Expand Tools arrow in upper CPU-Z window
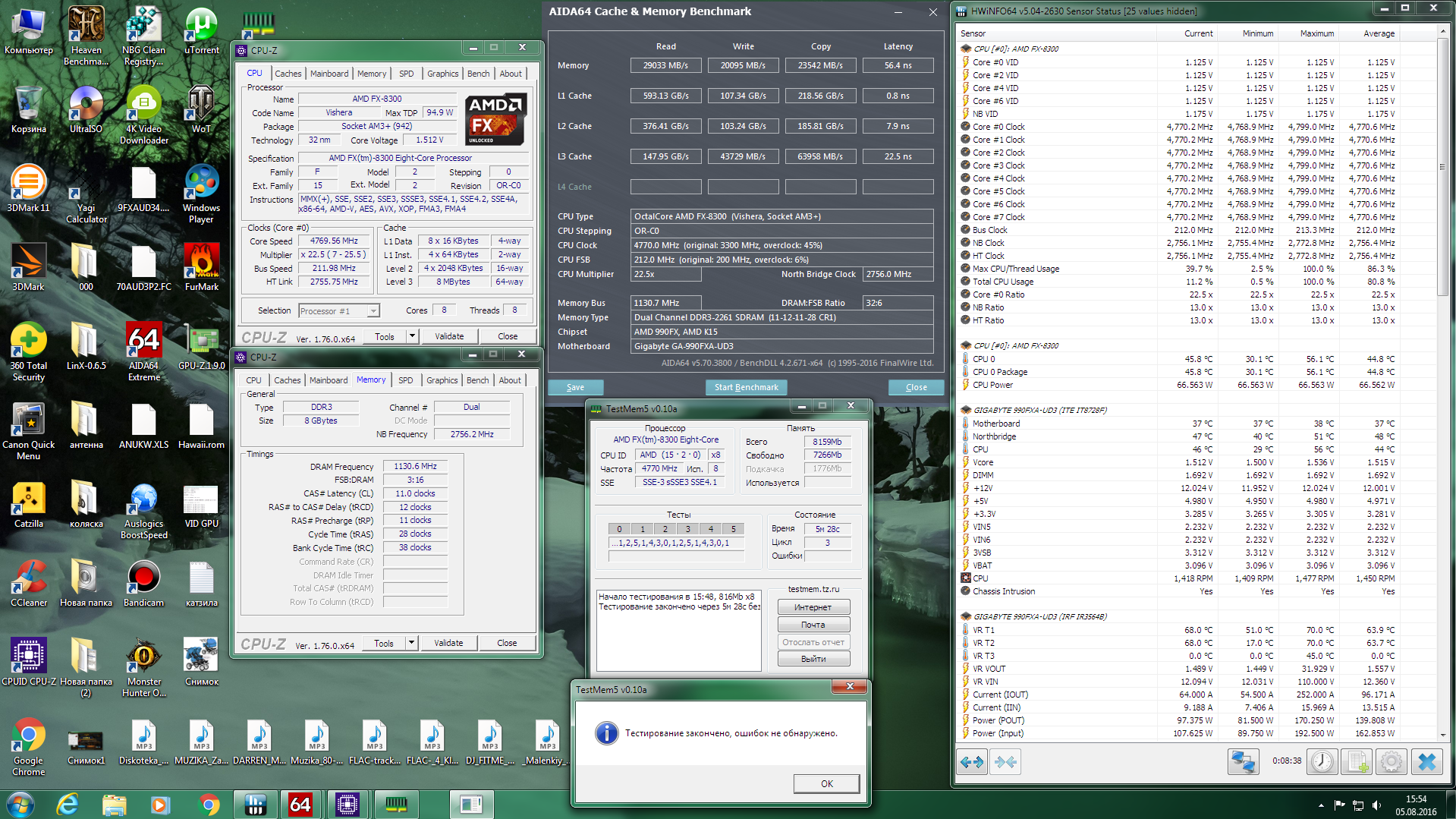The image size is (1456, 819). (x=412, y=336)
